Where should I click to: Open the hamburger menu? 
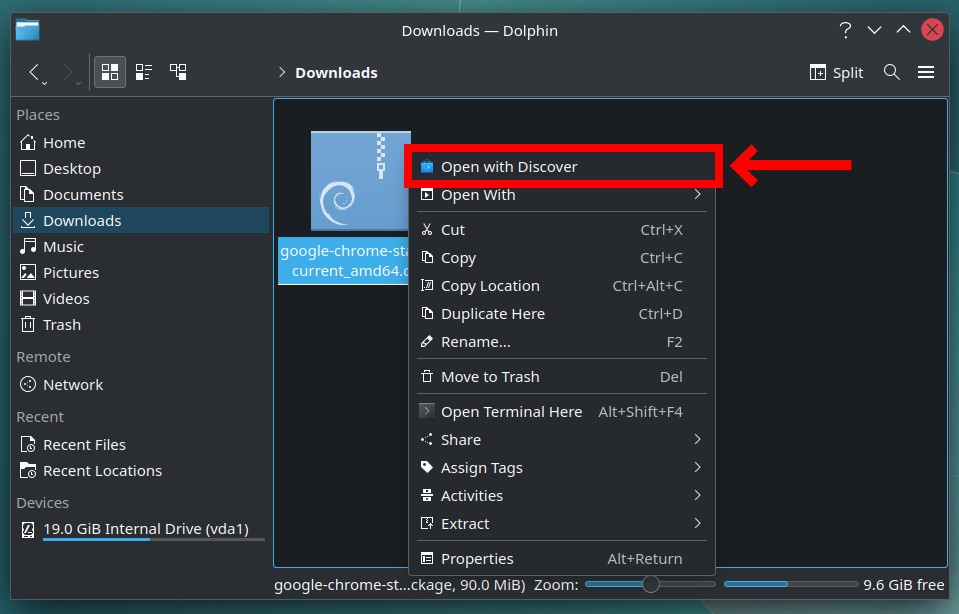click(x=925, y=72)
